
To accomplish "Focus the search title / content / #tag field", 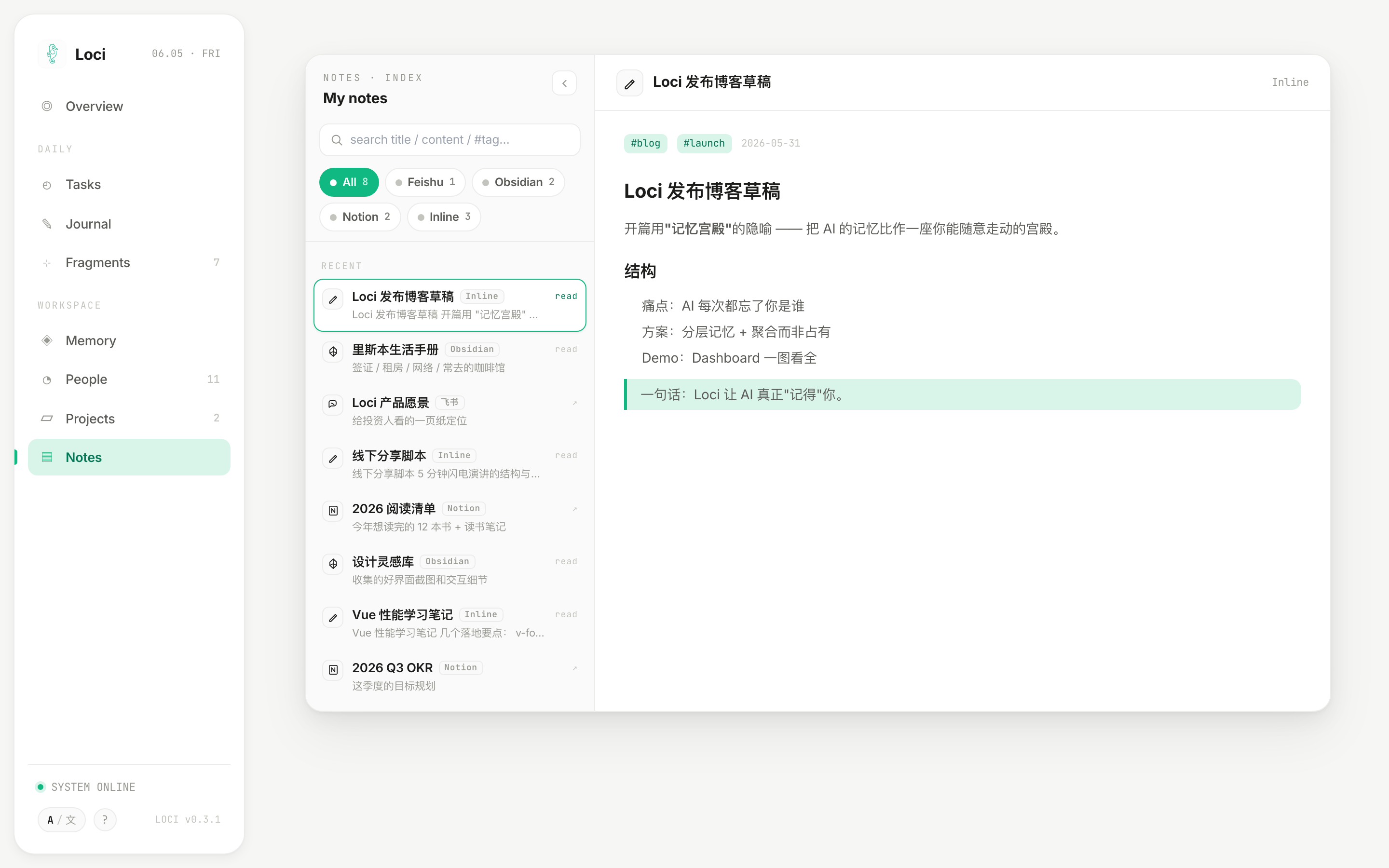I will click(x=450, y=140).
